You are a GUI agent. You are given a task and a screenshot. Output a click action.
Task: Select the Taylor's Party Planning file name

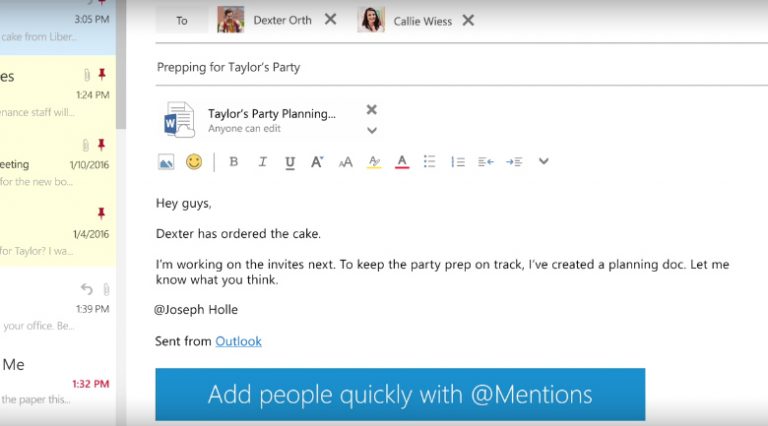pyautogui.click(x=272, y=114)
